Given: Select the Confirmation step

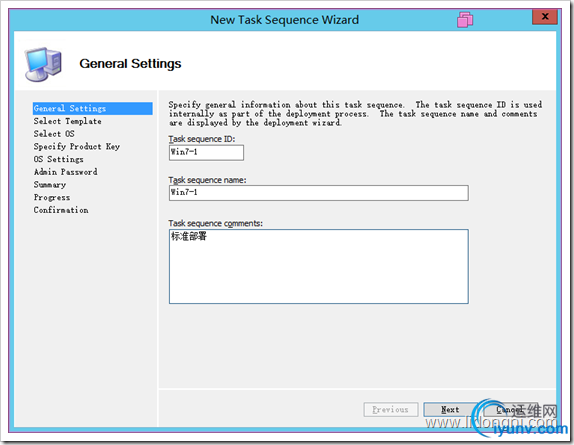Looking at the screenshot, I should (61, 210).
